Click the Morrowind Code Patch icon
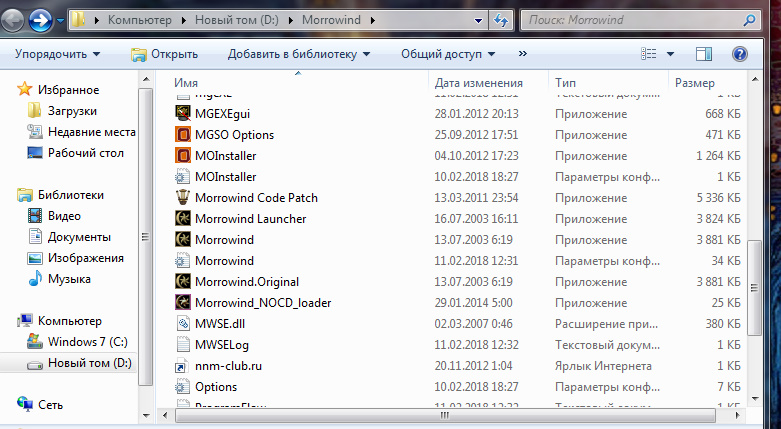Screen dimensions: 781x429 coord(183,197)
